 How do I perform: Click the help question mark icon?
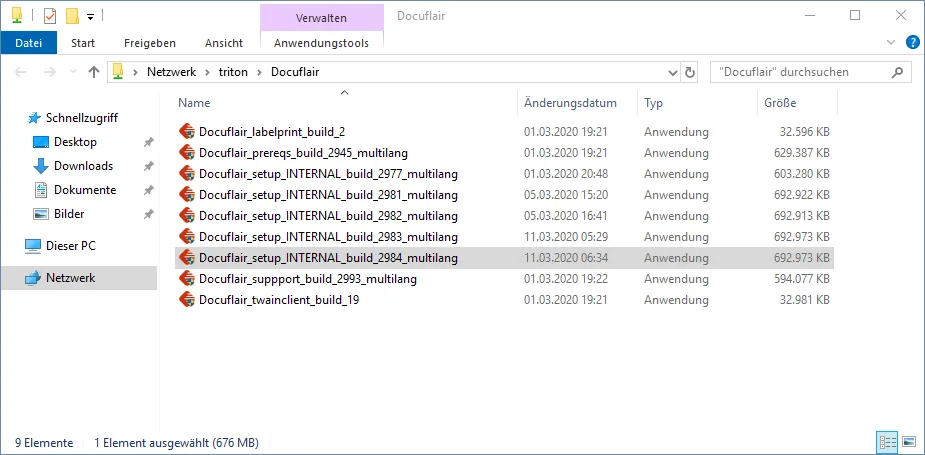tap(912, 43)
